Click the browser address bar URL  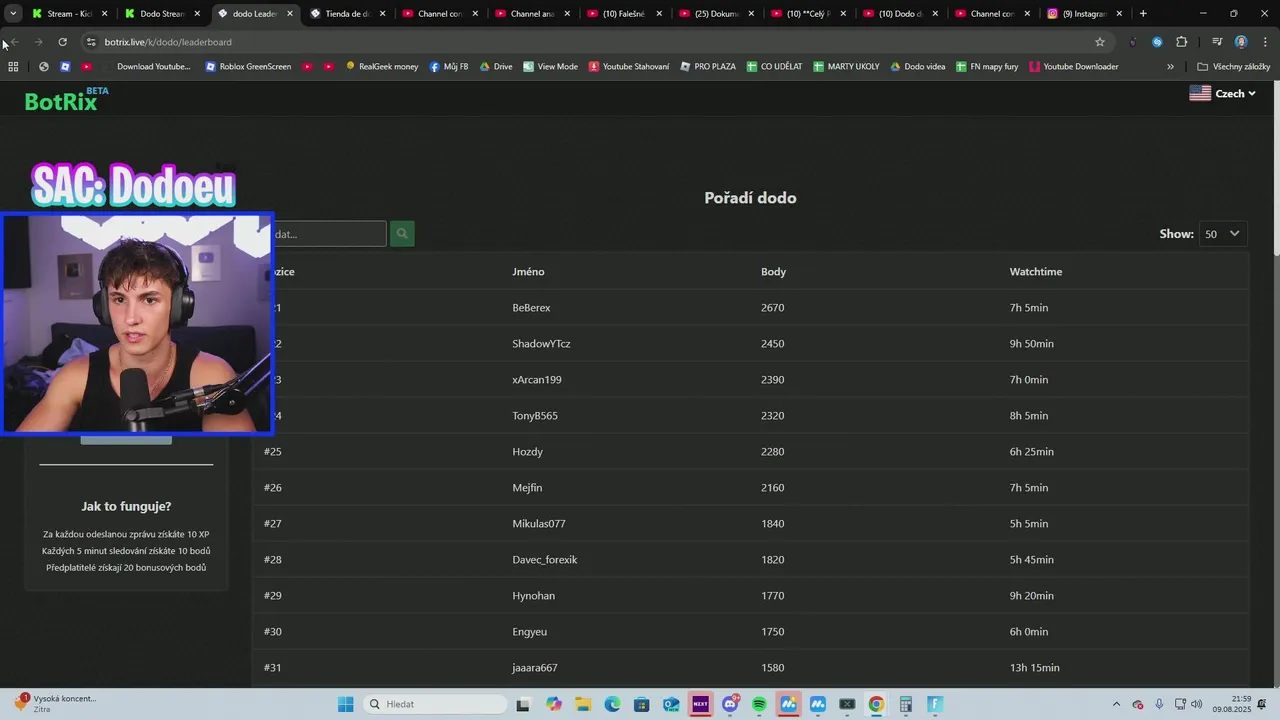tap(168, 42)
